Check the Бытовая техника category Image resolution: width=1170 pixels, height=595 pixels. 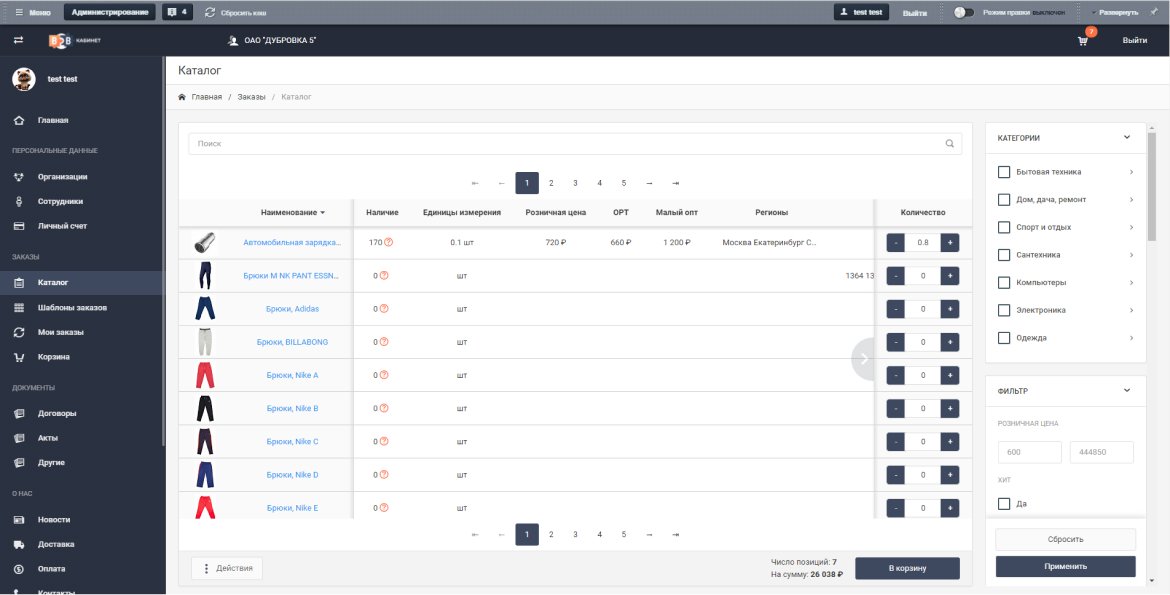[1004, 172]
